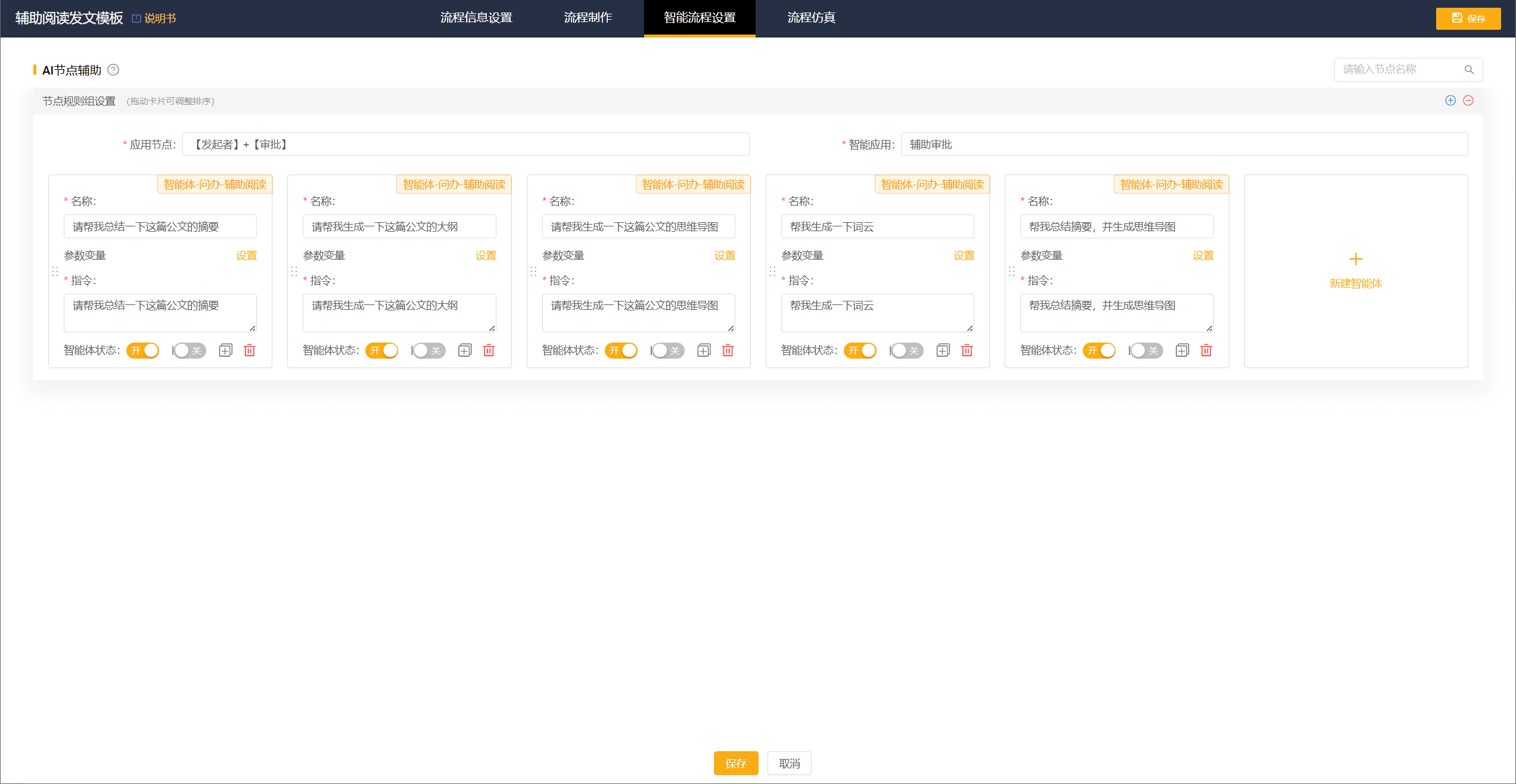1516x784 pixels.
Task: Open the 说明书 manual link
Action: click(154, 18)
